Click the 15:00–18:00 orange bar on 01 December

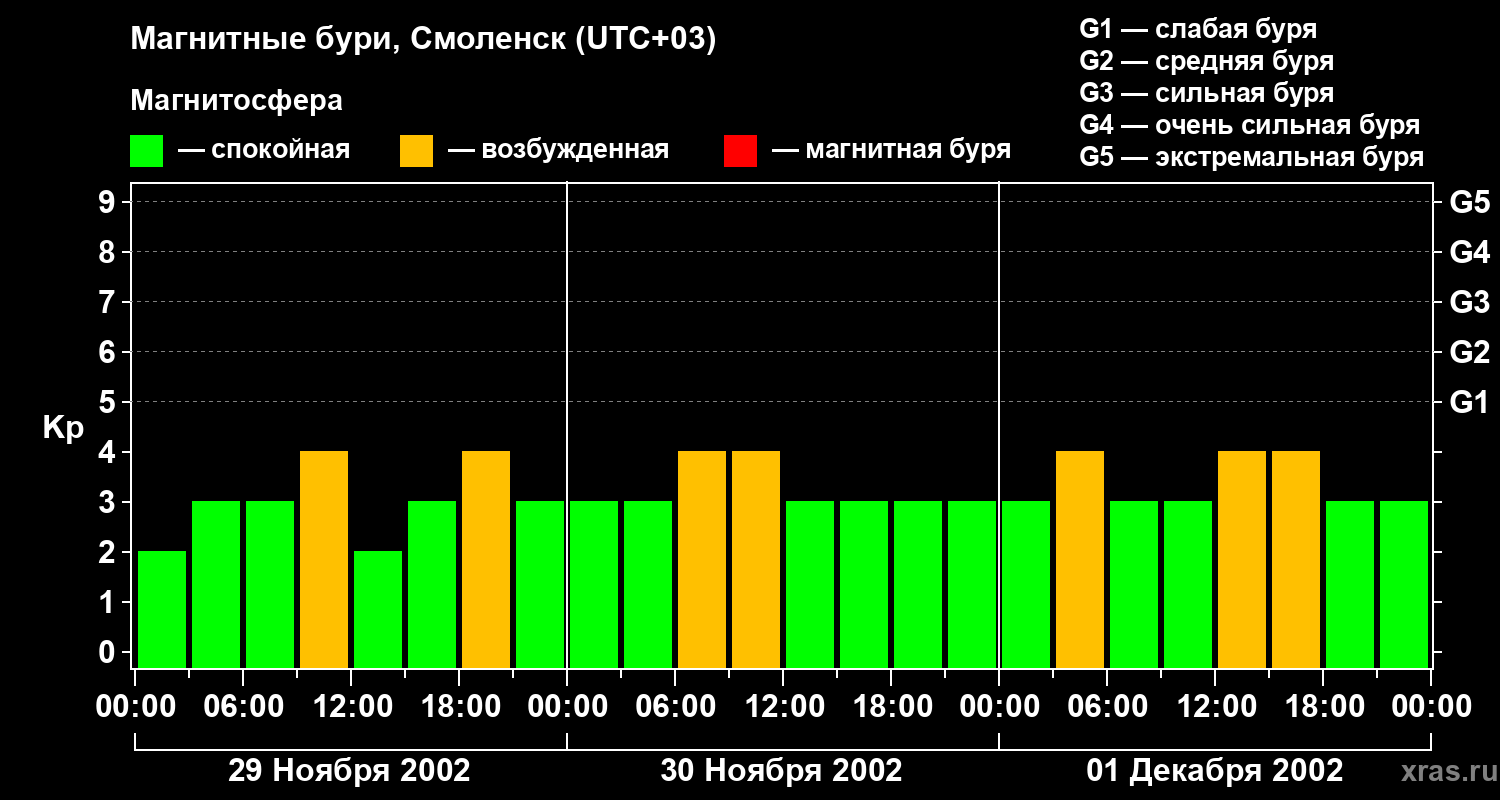coord(1296,559)
